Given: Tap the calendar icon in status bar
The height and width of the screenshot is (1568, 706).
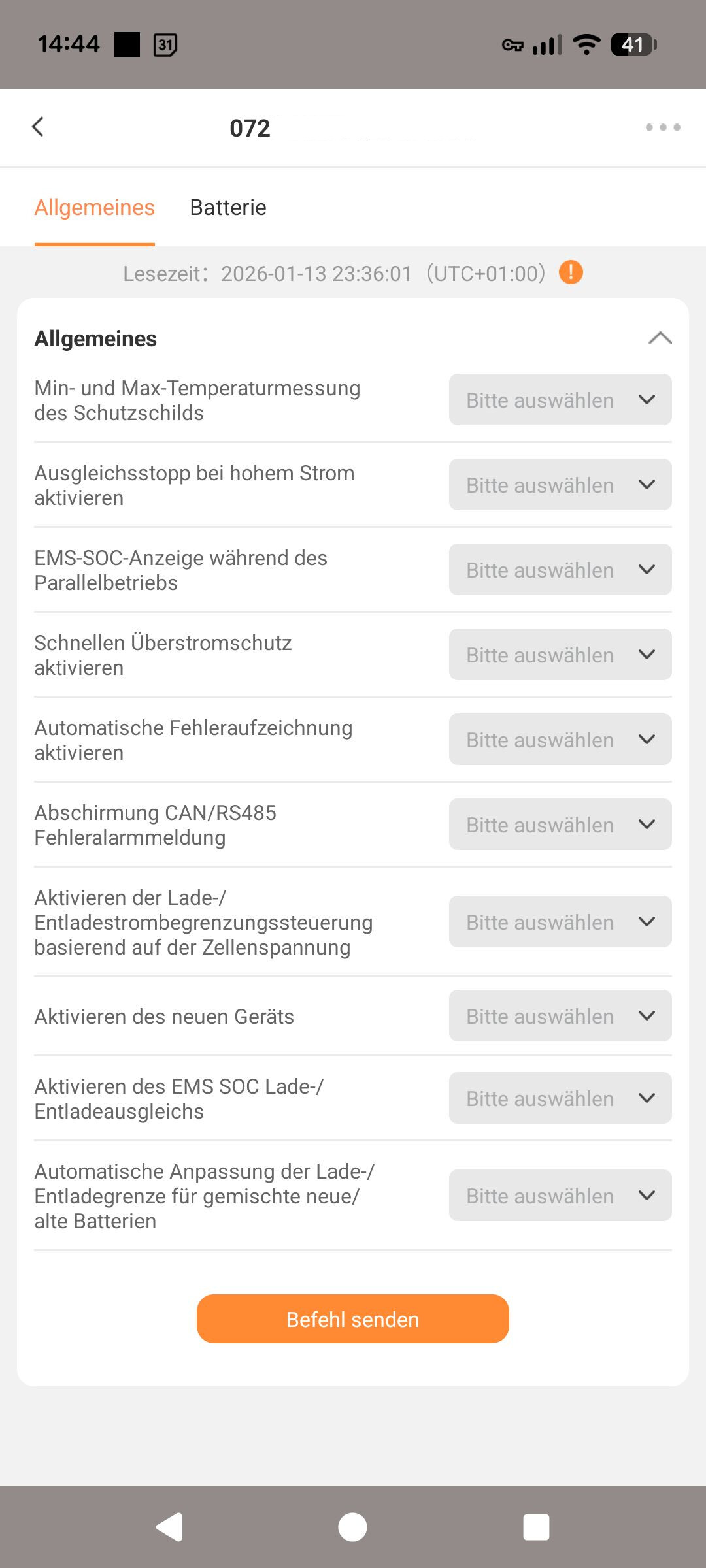Looking at the screenshot, I should coord(165,45).
